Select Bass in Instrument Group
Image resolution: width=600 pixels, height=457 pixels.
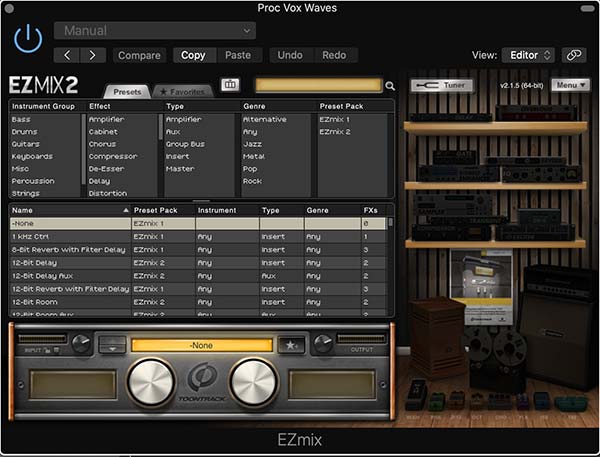(x=21, y=119)
